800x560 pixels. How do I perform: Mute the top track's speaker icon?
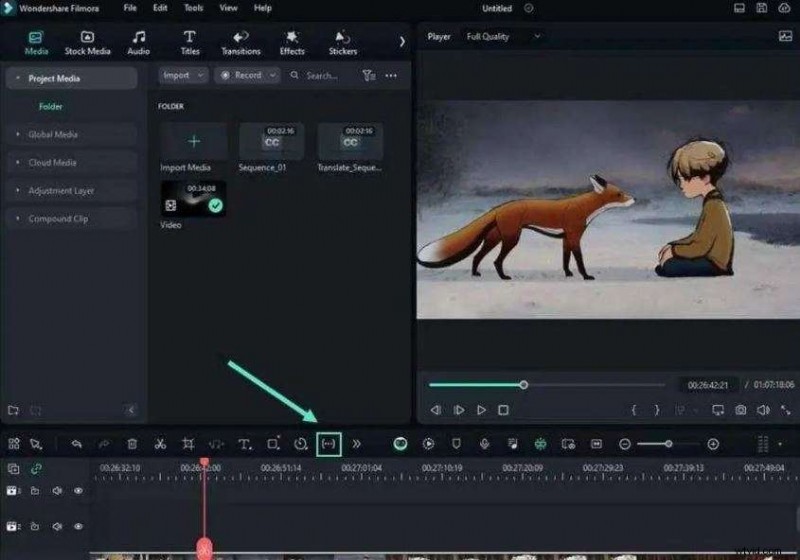(x=57, y=491)
